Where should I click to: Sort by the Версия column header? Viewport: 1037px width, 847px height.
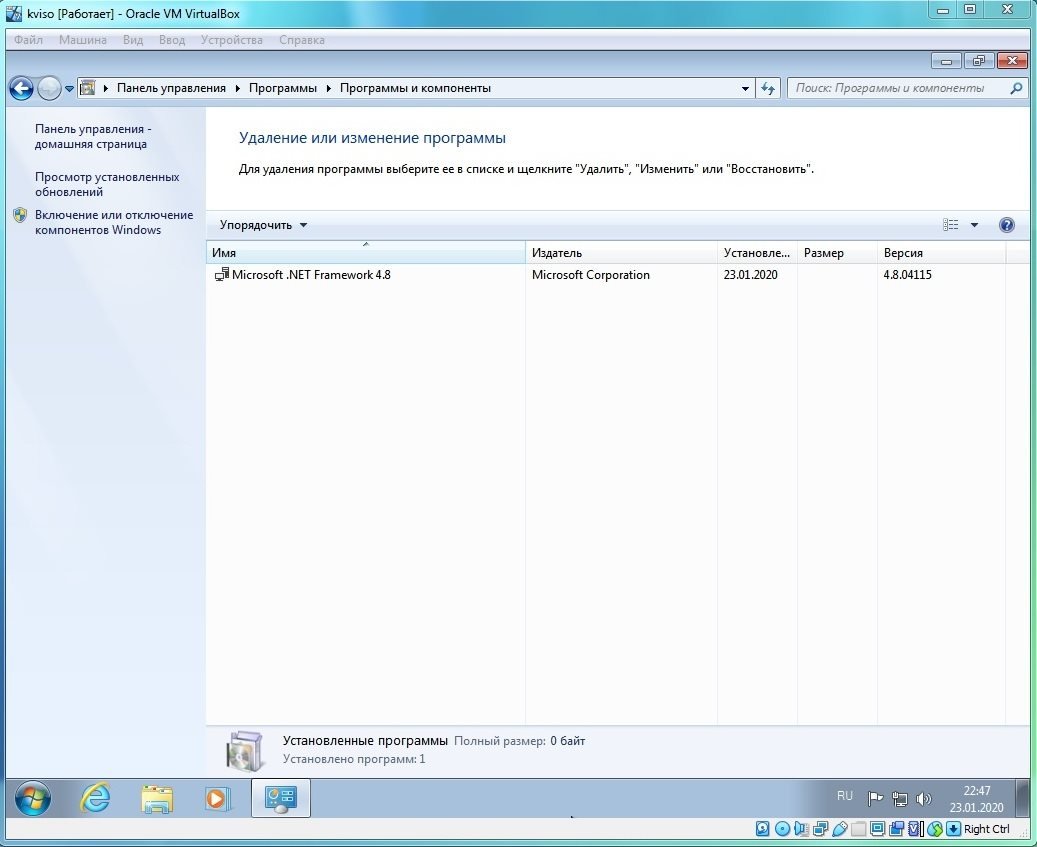tap(941, 253)
